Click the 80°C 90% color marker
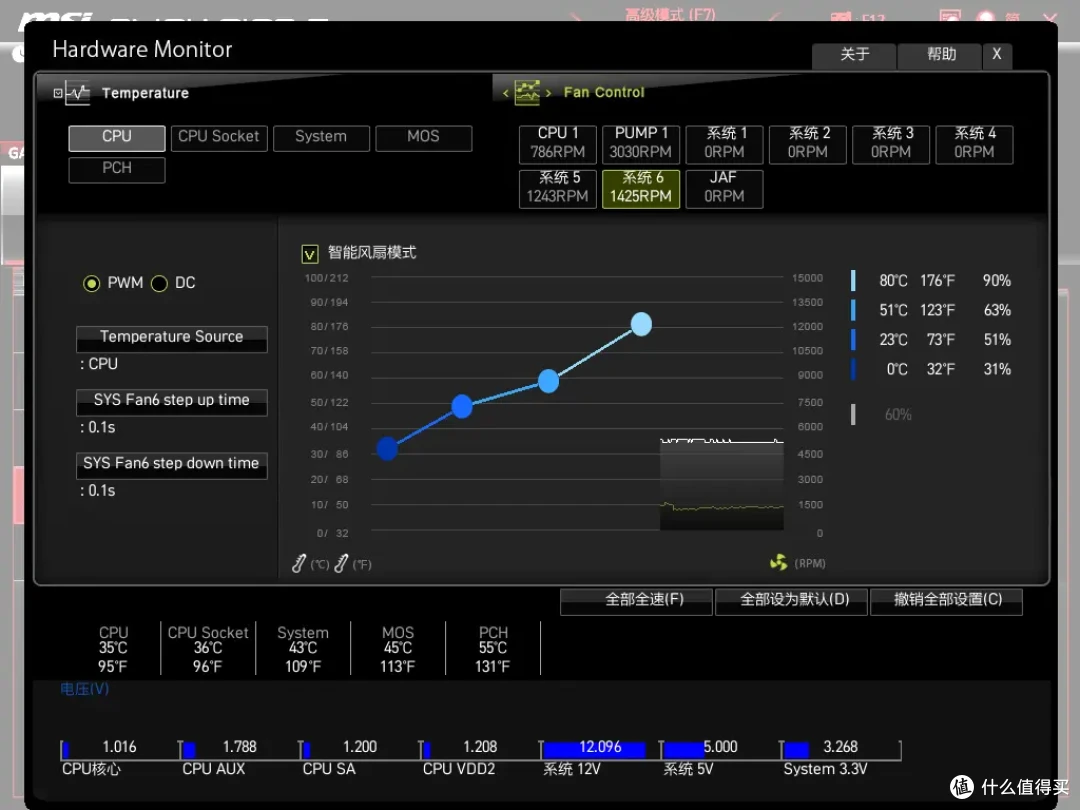The width and height of the screenshot is (1080, 810). (853, 280)
